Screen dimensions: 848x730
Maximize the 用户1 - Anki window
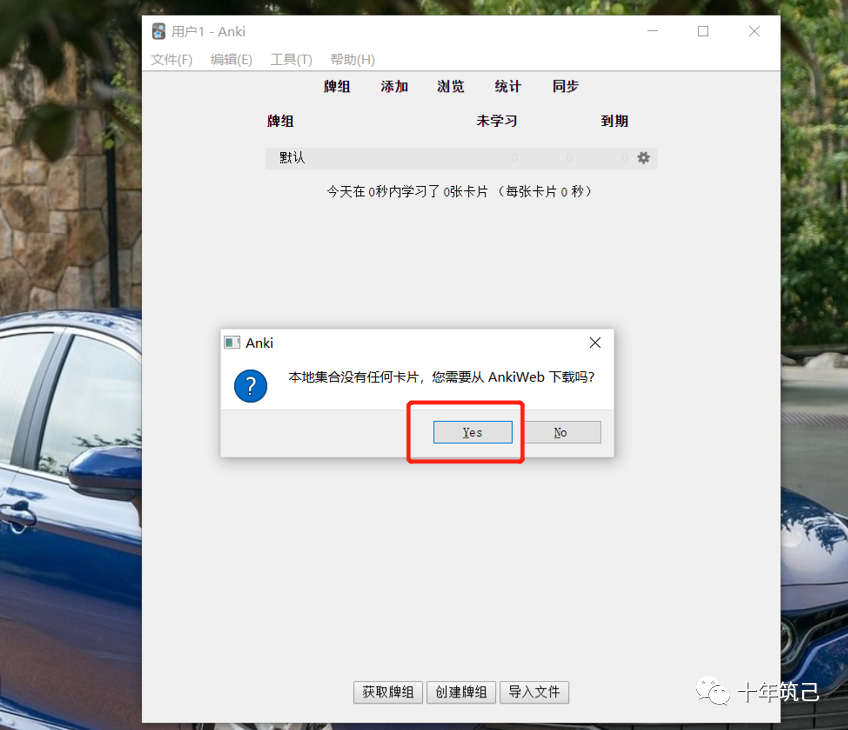[703, 31]
